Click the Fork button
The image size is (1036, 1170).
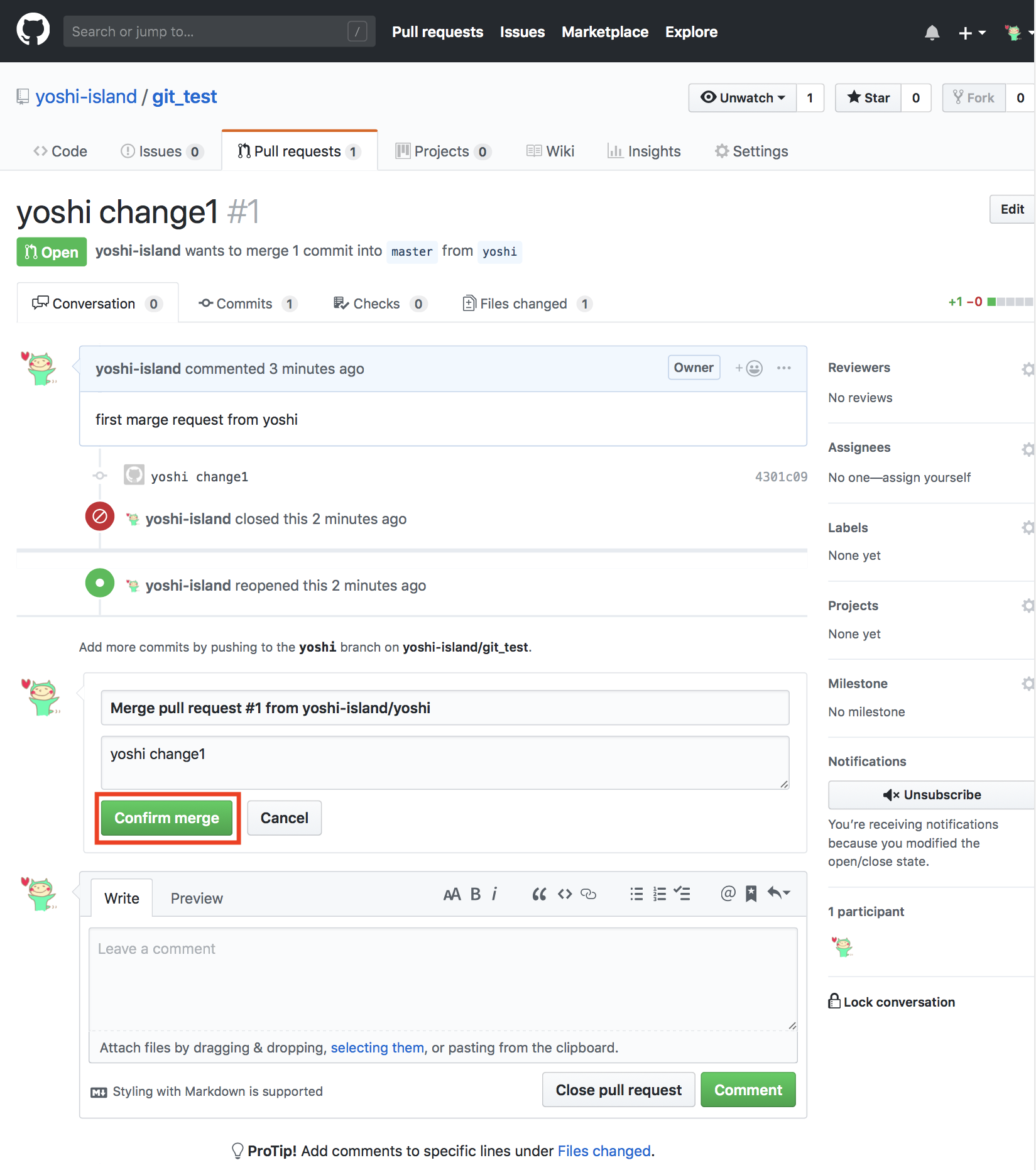click(x=974, y=97)
